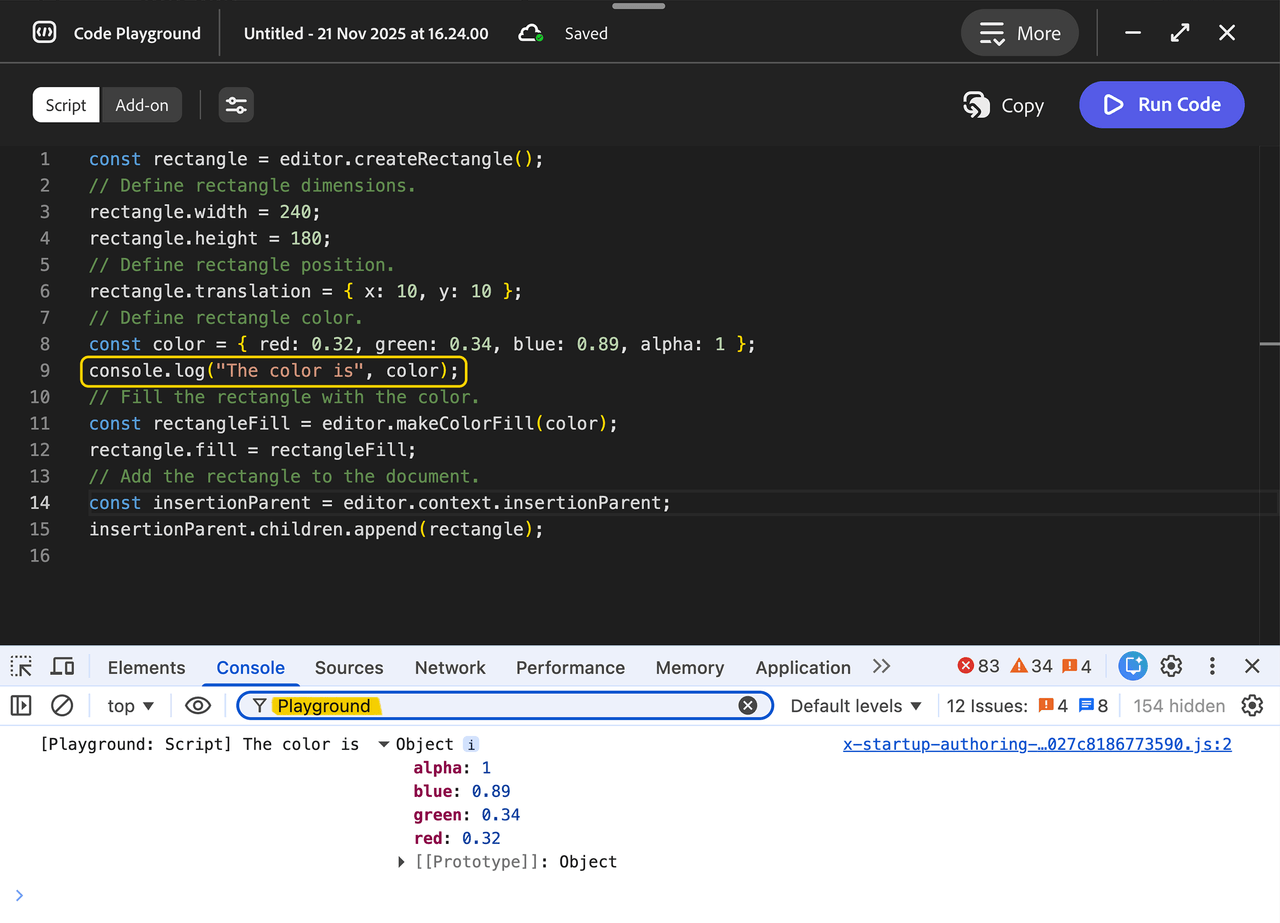This screenshot has width=1280, height=923.
Task: Open DevTools settings gear
Action: click(x=1171, y=666)
